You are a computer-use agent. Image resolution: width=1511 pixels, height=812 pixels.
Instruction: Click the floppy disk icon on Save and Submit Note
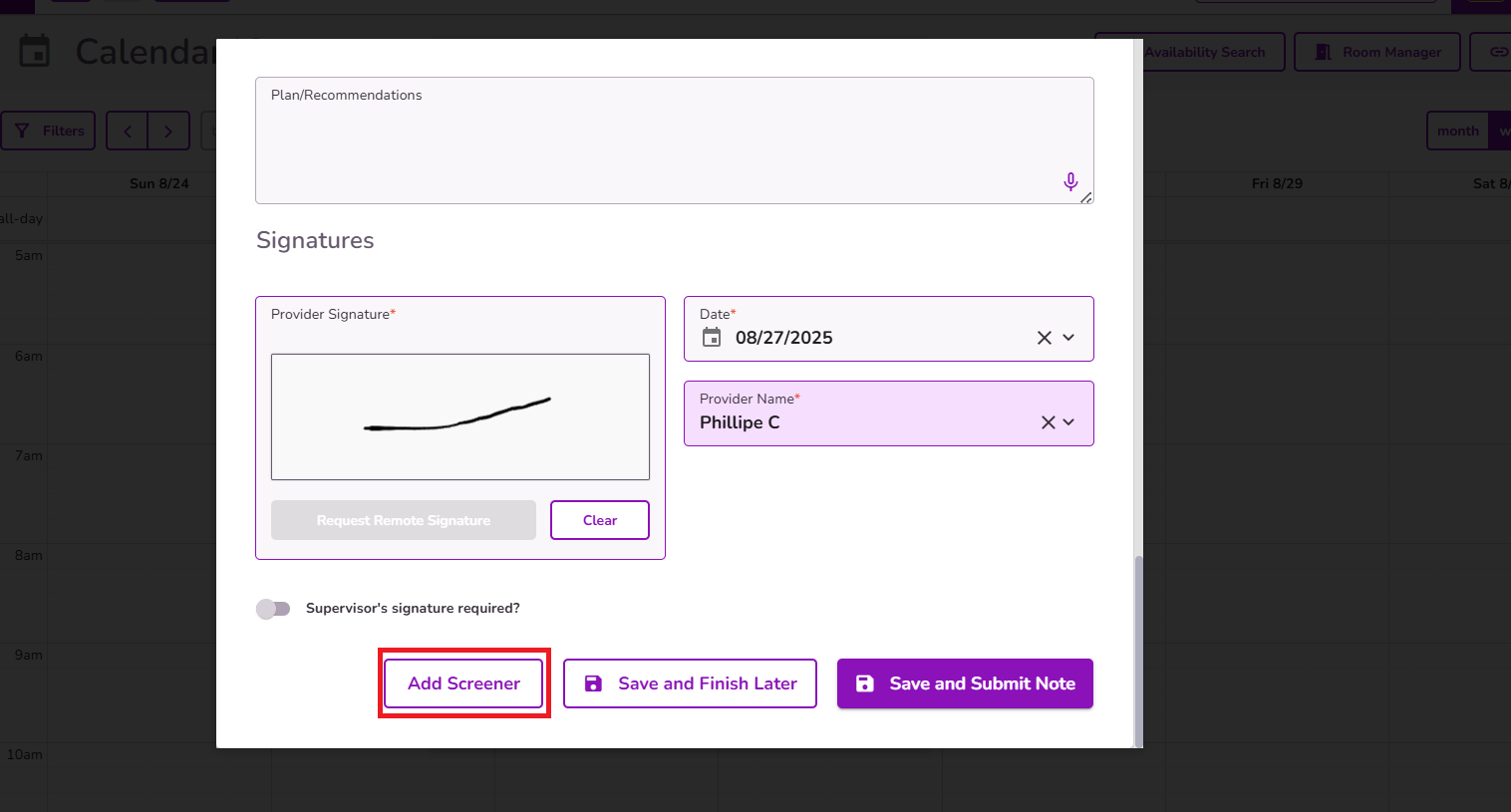pyautogui.click(x=865, y=683)
